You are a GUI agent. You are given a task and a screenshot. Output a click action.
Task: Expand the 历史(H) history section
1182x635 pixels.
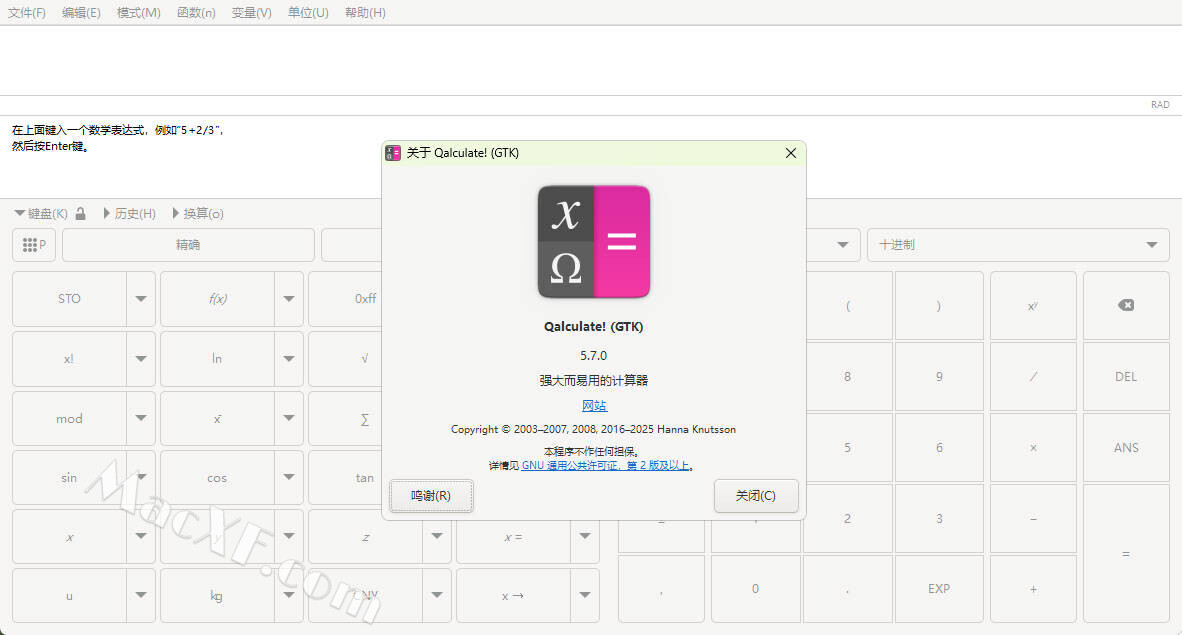(x=130, y=213)
